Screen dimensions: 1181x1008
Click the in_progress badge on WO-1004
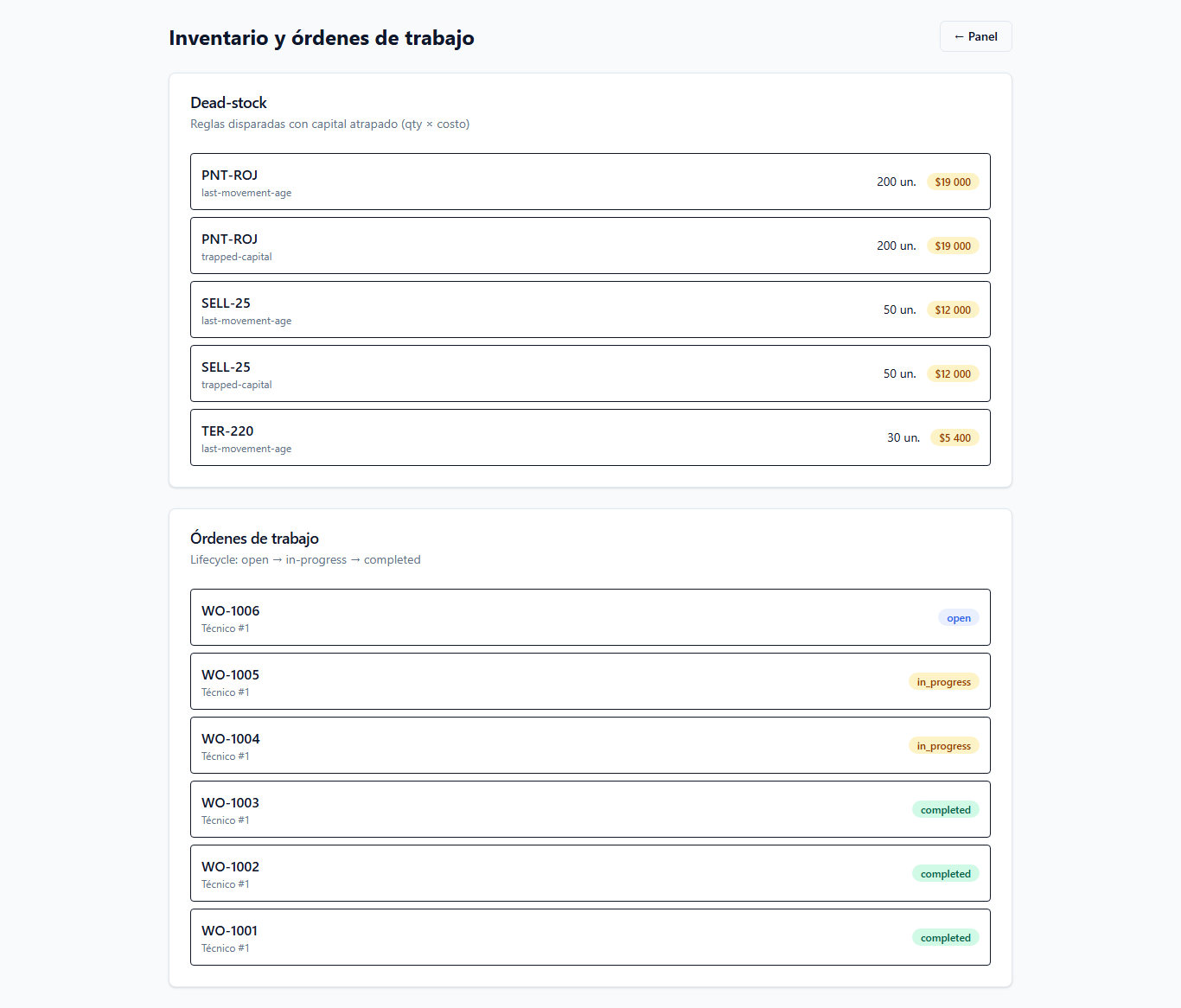pyautogui.click(x=944, y=745)
